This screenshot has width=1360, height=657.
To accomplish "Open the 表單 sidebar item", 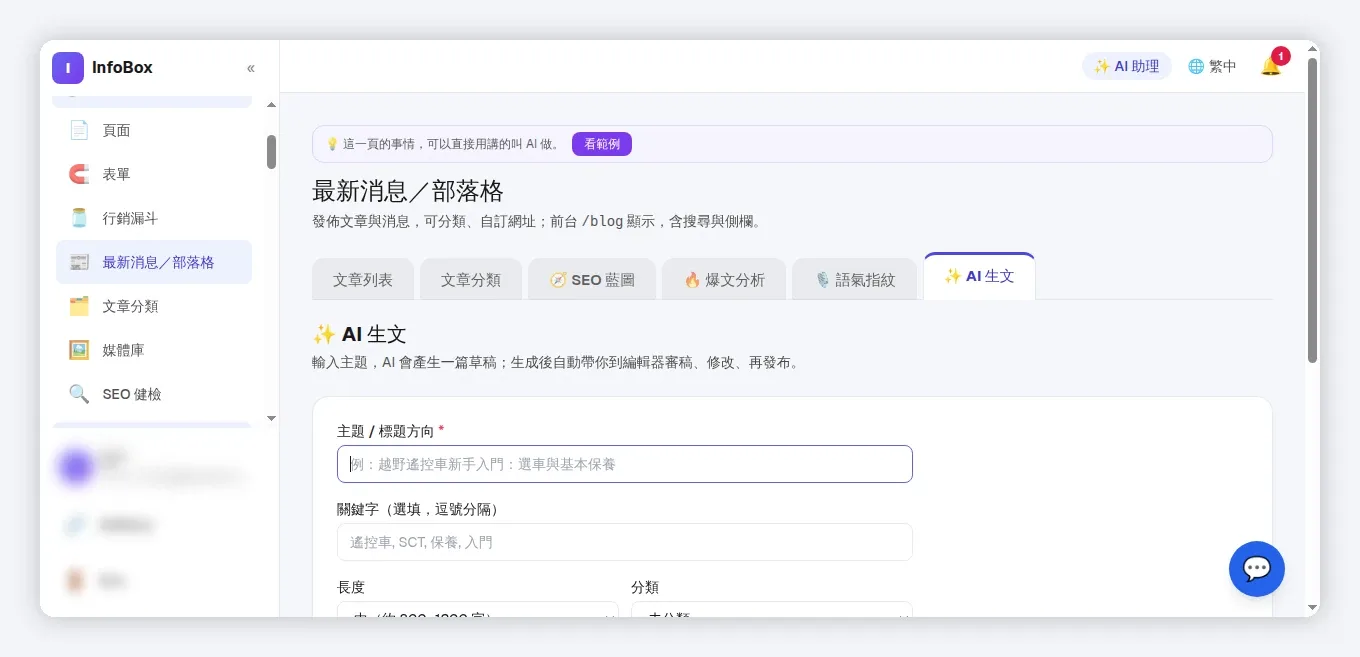I will 154,174.
